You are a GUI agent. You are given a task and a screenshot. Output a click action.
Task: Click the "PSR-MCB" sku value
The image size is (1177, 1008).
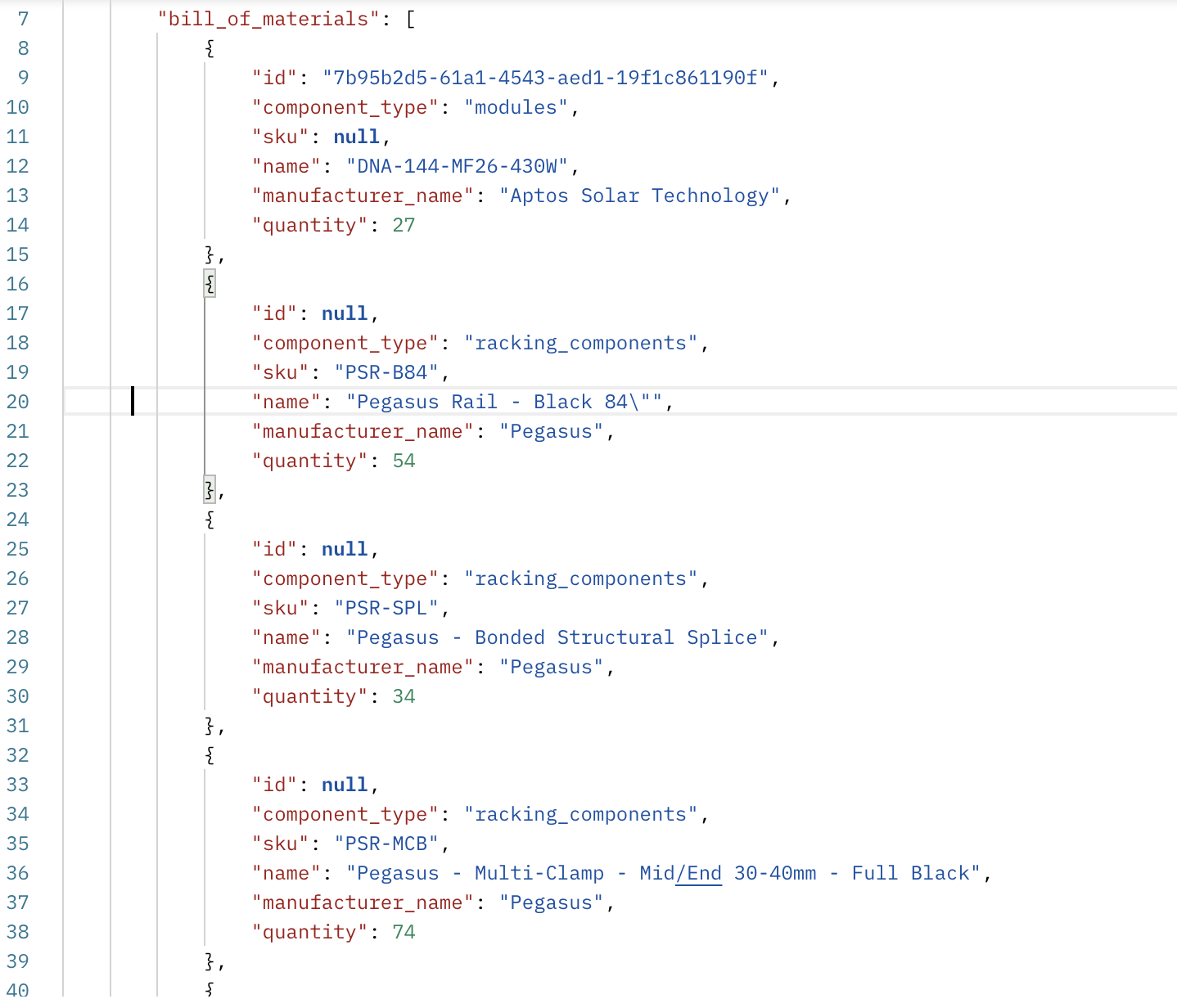(386, 844)
